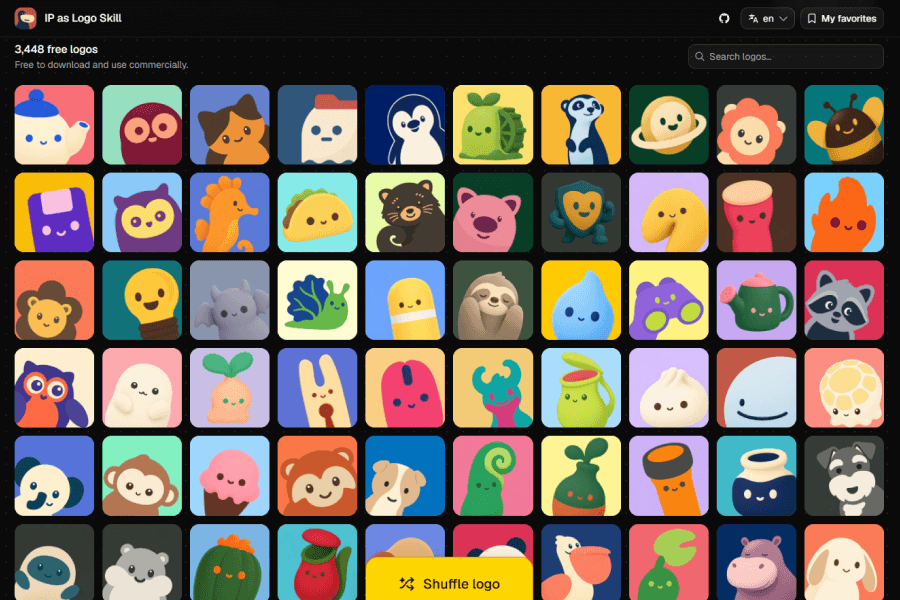Screen dimensions: 900x600
Task: Open the GitHub repository icon
Action: (x=724, y=18)
